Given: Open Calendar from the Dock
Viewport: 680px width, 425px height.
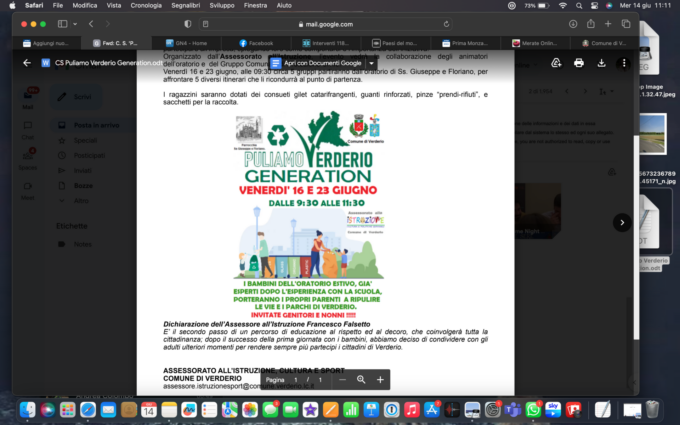Looking at the screenshot, I should [x=149, y=409].
